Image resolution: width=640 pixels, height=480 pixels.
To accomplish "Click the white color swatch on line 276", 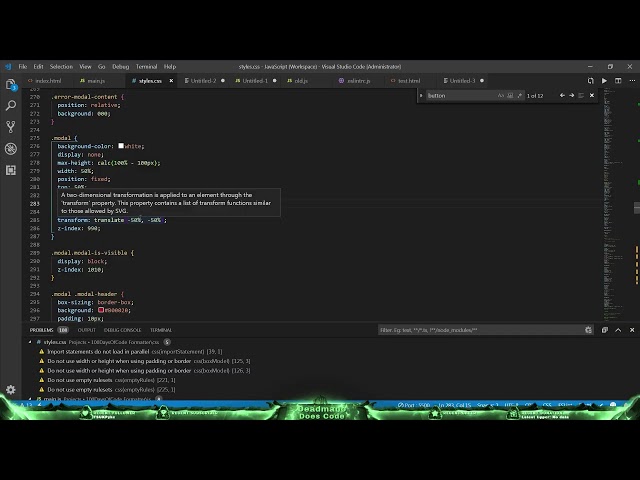I will [x=121, y=146].
